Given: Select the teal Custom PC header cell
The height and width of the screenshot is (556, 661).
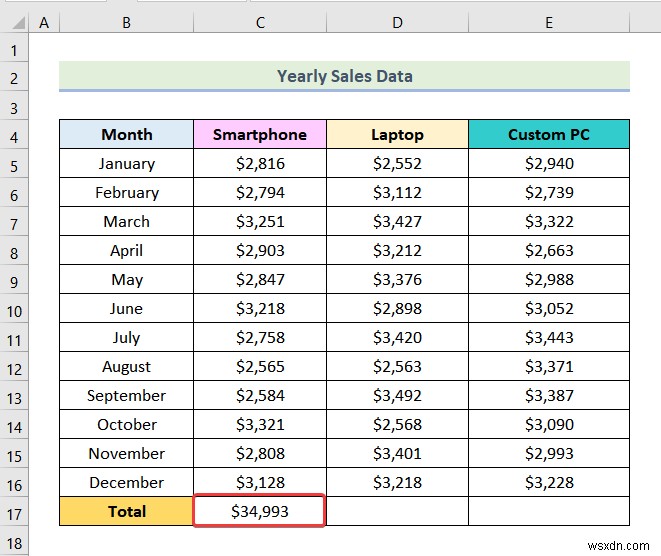Looking at the screenshot, I should (x=548, y=135).
